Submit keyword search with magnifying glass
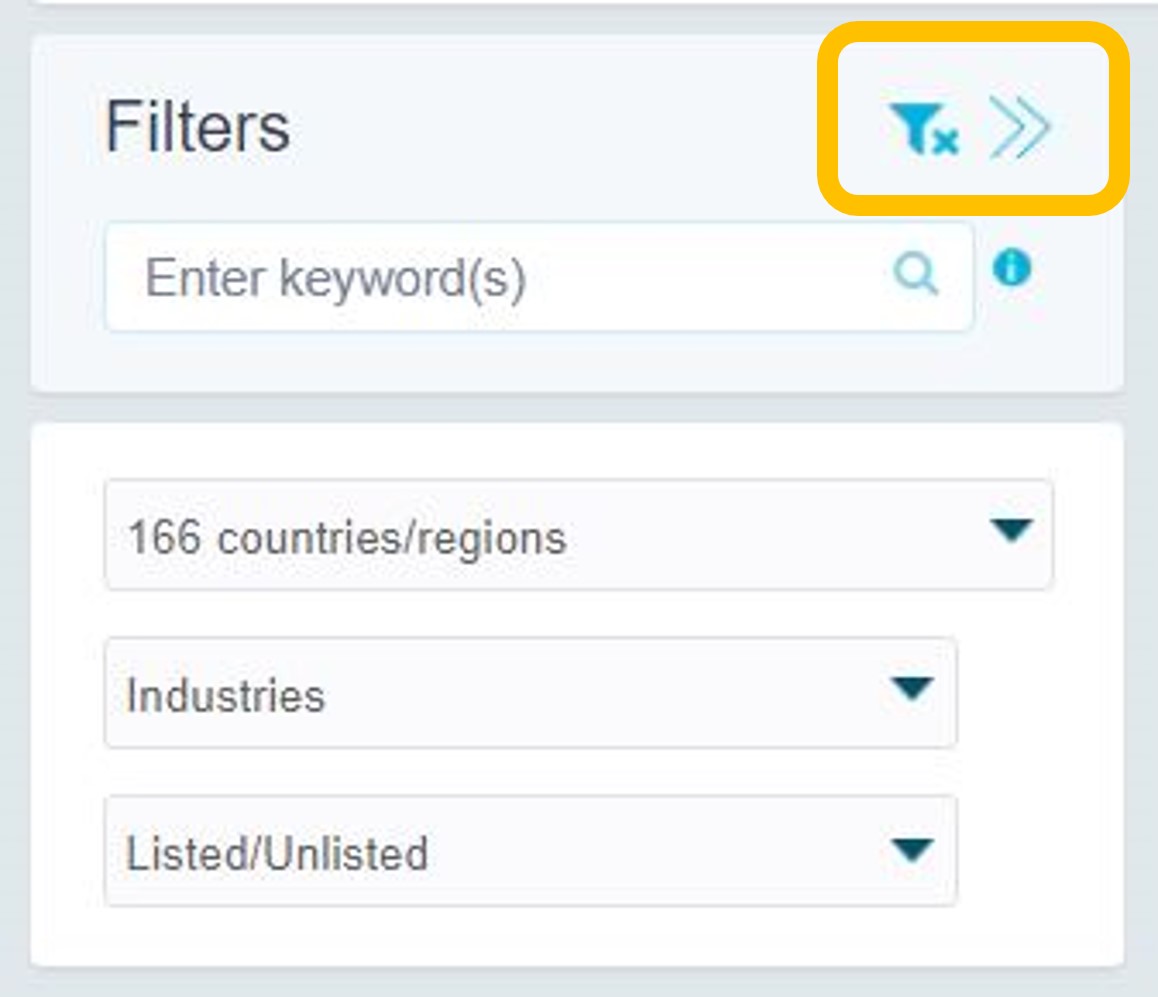 [x=916, y=272]
